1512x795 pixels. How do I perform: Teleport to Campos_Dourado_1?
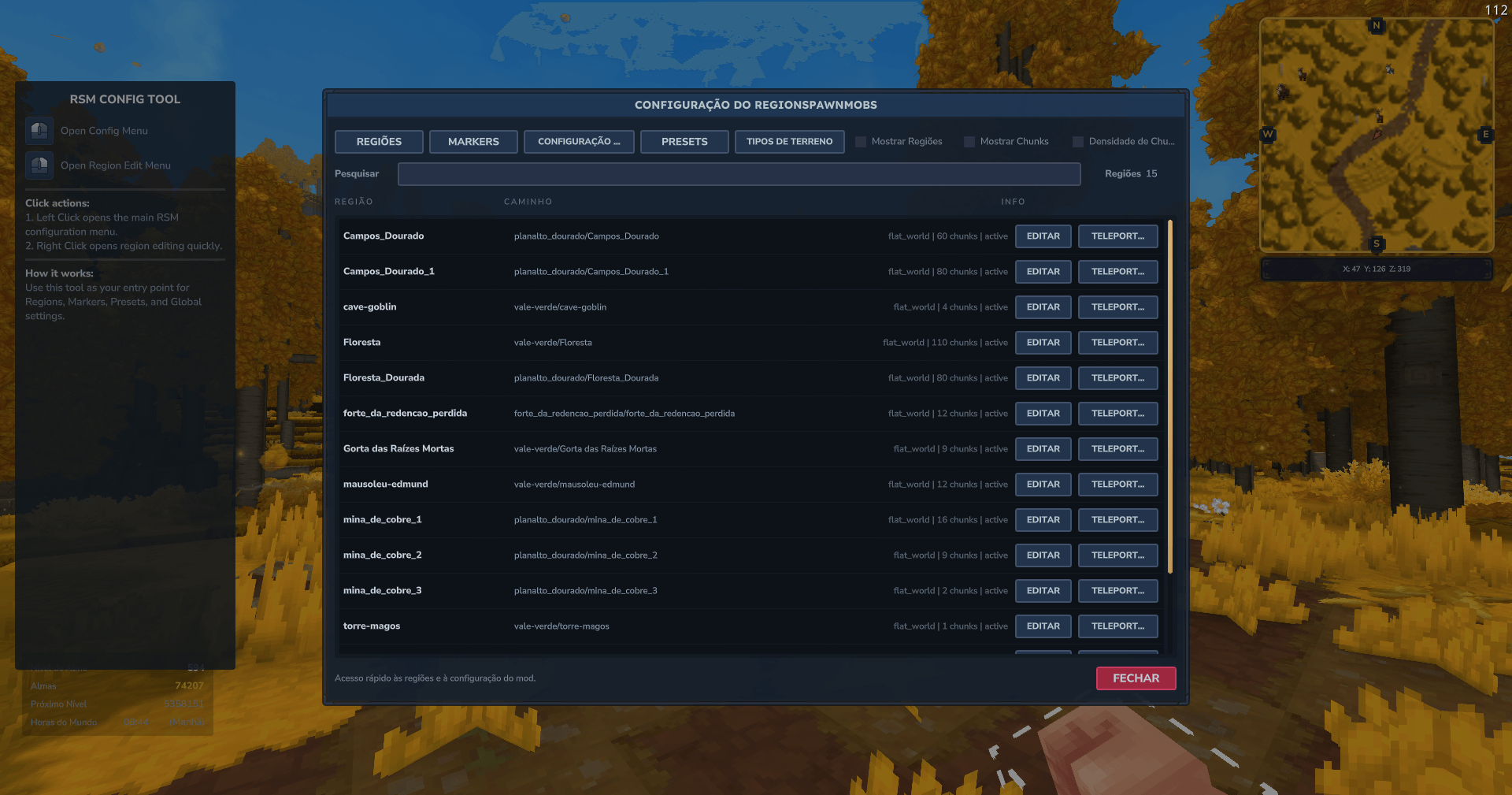point(1118,272)
